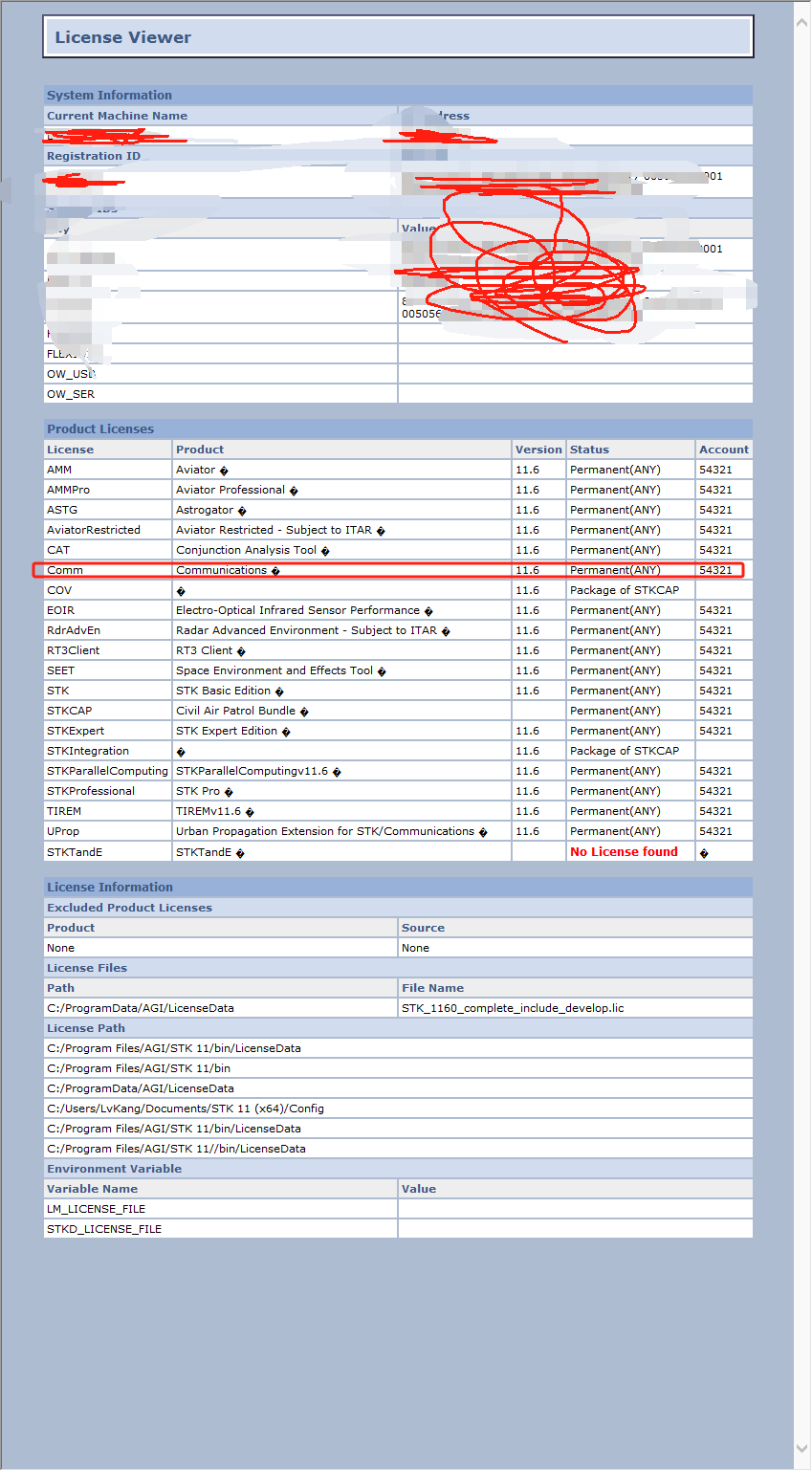Select the AMM license row name

[x=59, y=470]
